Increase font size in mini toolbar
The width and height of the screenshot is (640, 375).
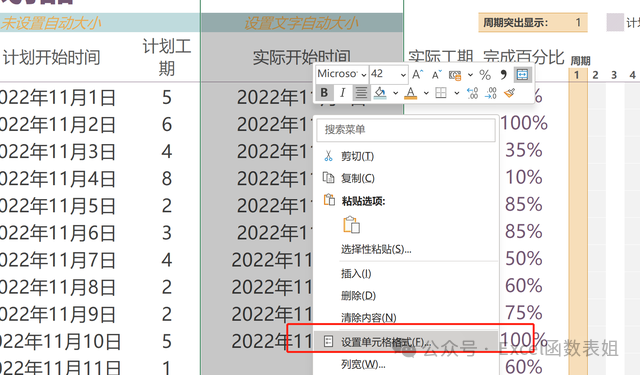pyautogui.click(x=418, y=75)
